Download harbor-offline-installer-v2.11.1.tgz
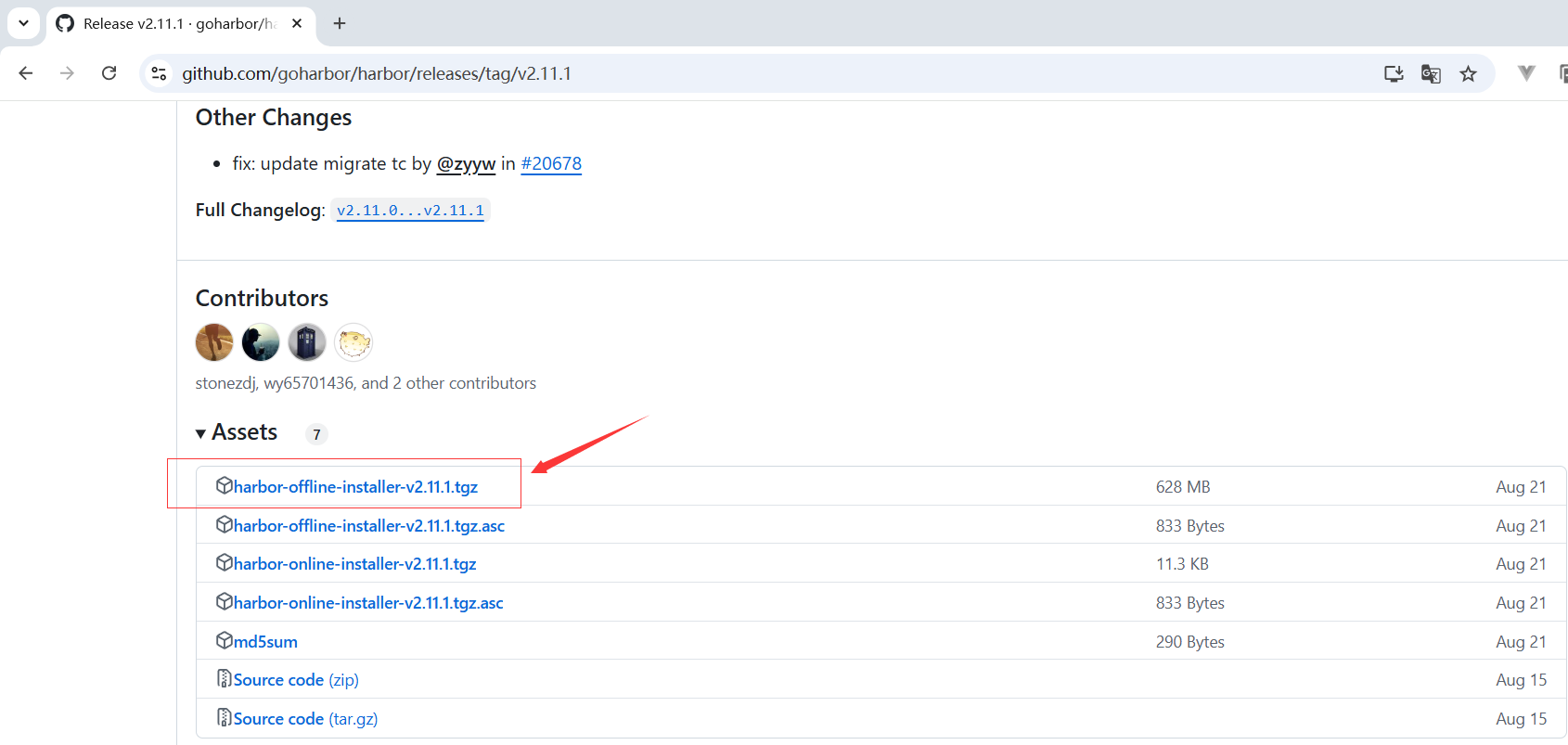This screenshot has width=1568, height=745. [x=355, y=487]
